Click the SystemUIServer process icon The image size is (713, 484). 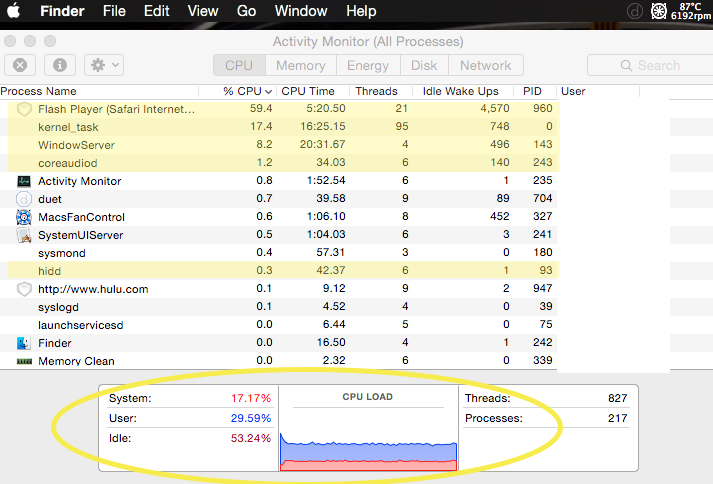(x=24, y=235)
